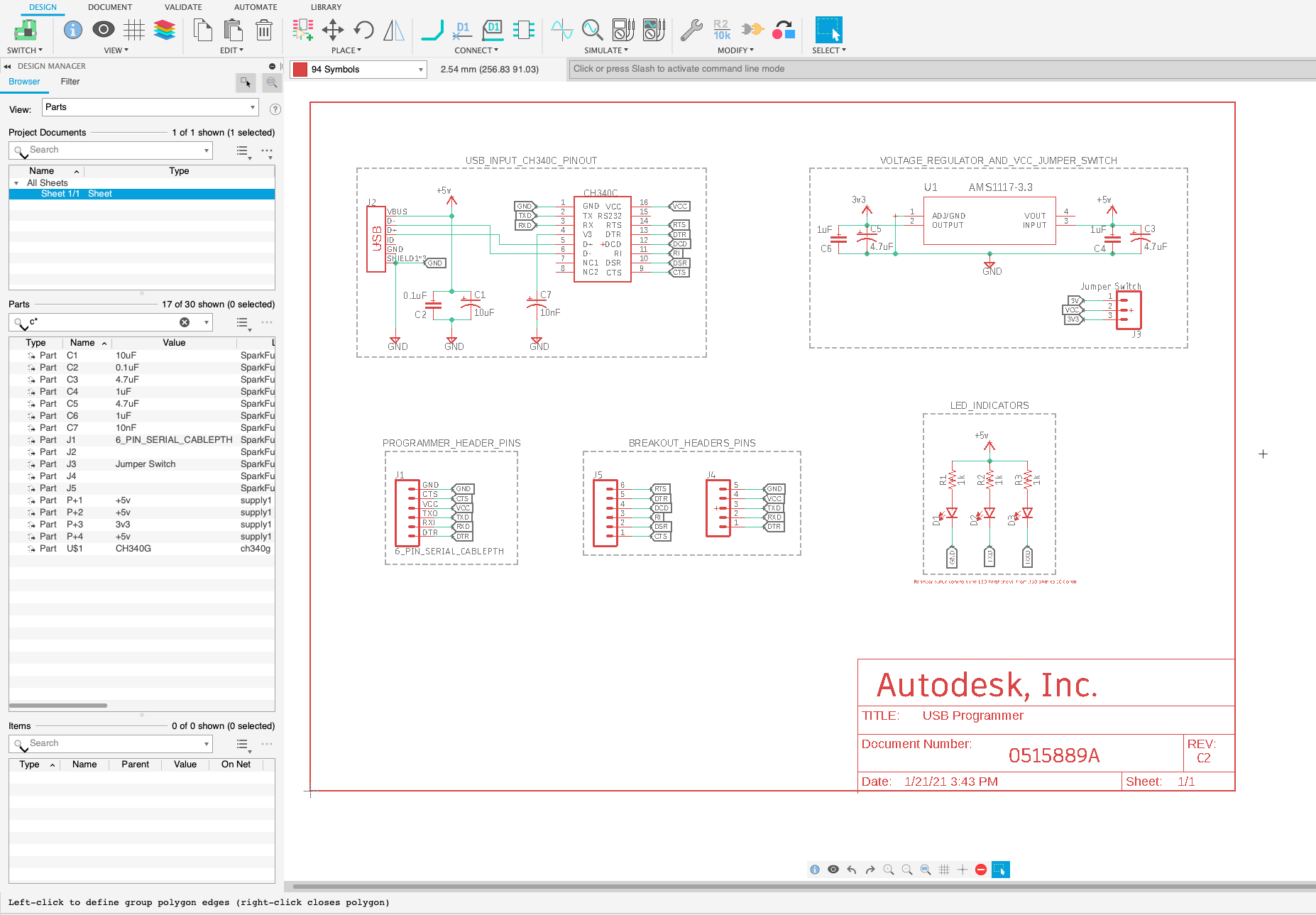Image resolution: width=1316 pixels, height=915 pixels.
Task: Click the Copy icon in Edit group
Action: click(x=202, y=30)
